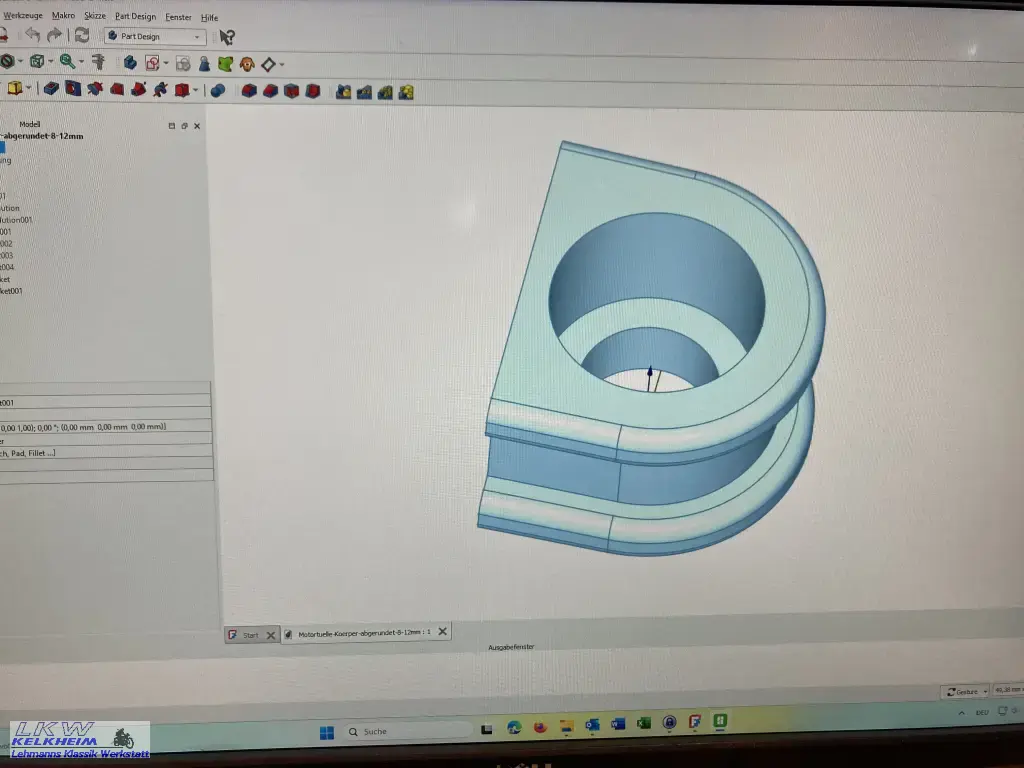1024x768 pixels.
Task: Click the Undo arrow icon
Action: [x=32, y=35]
